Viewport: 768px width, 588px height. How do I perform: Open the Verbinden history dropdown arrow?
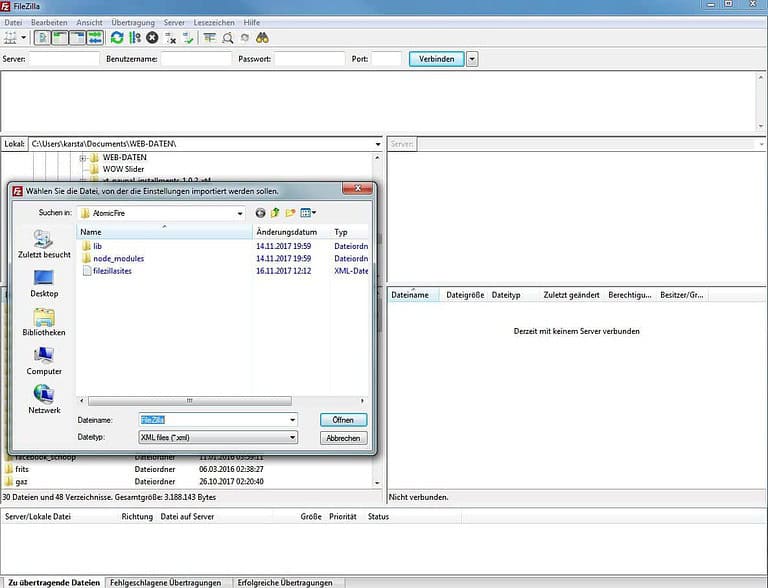click(x=472, y=59)
